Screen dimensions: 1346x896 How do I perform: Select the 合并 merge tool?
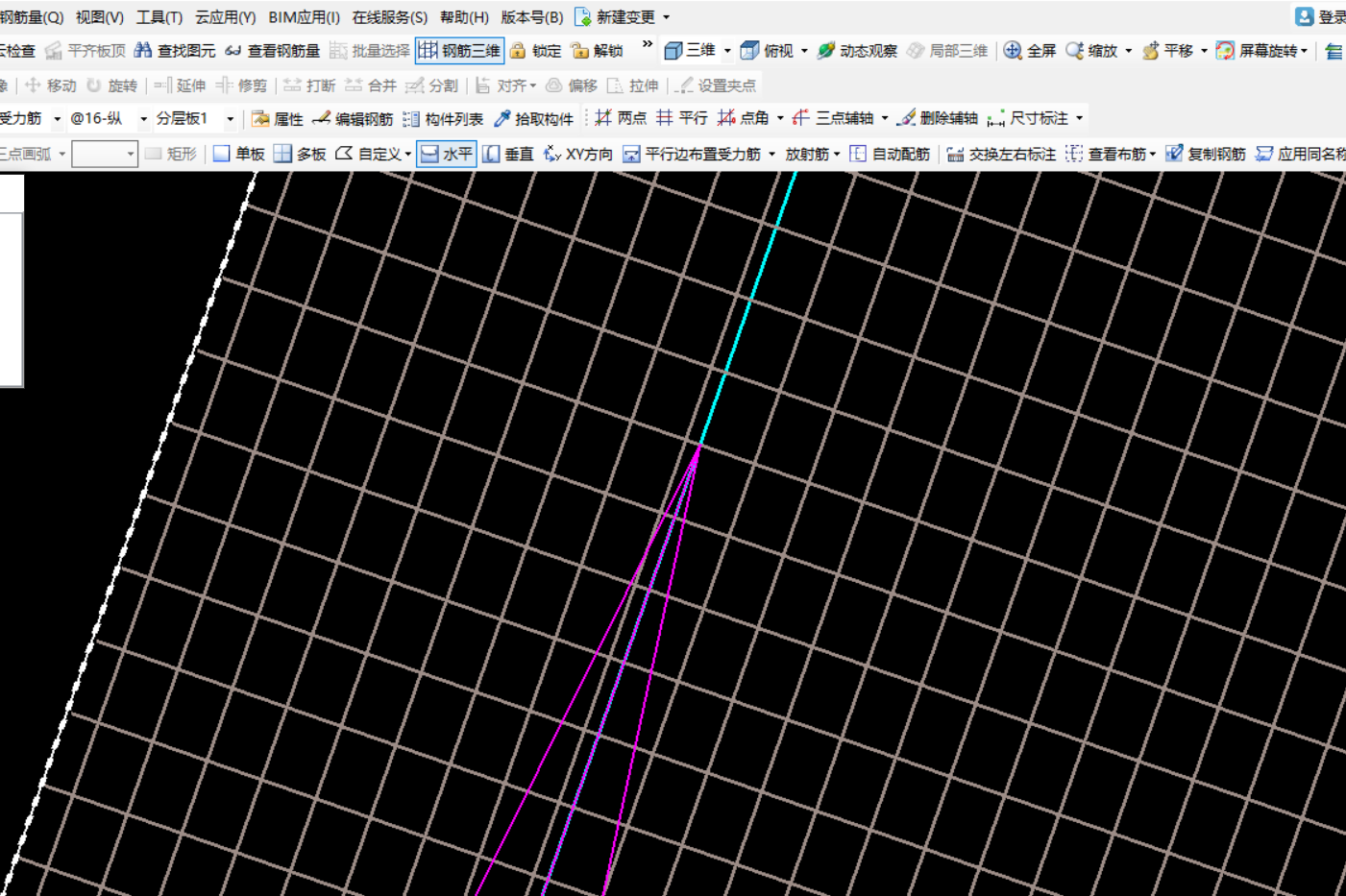click(x=371, y=85)
